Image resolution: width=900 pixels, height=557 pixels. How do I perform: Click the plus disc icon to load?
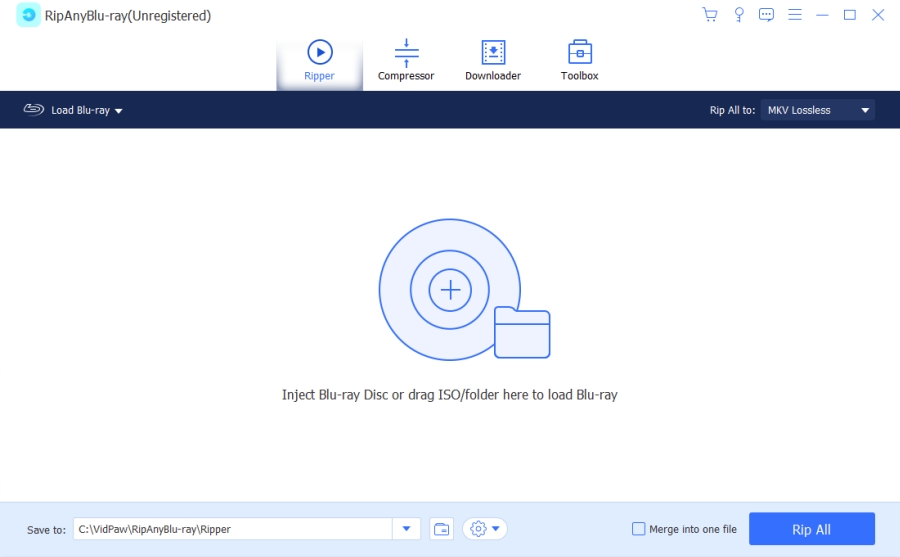450,290
